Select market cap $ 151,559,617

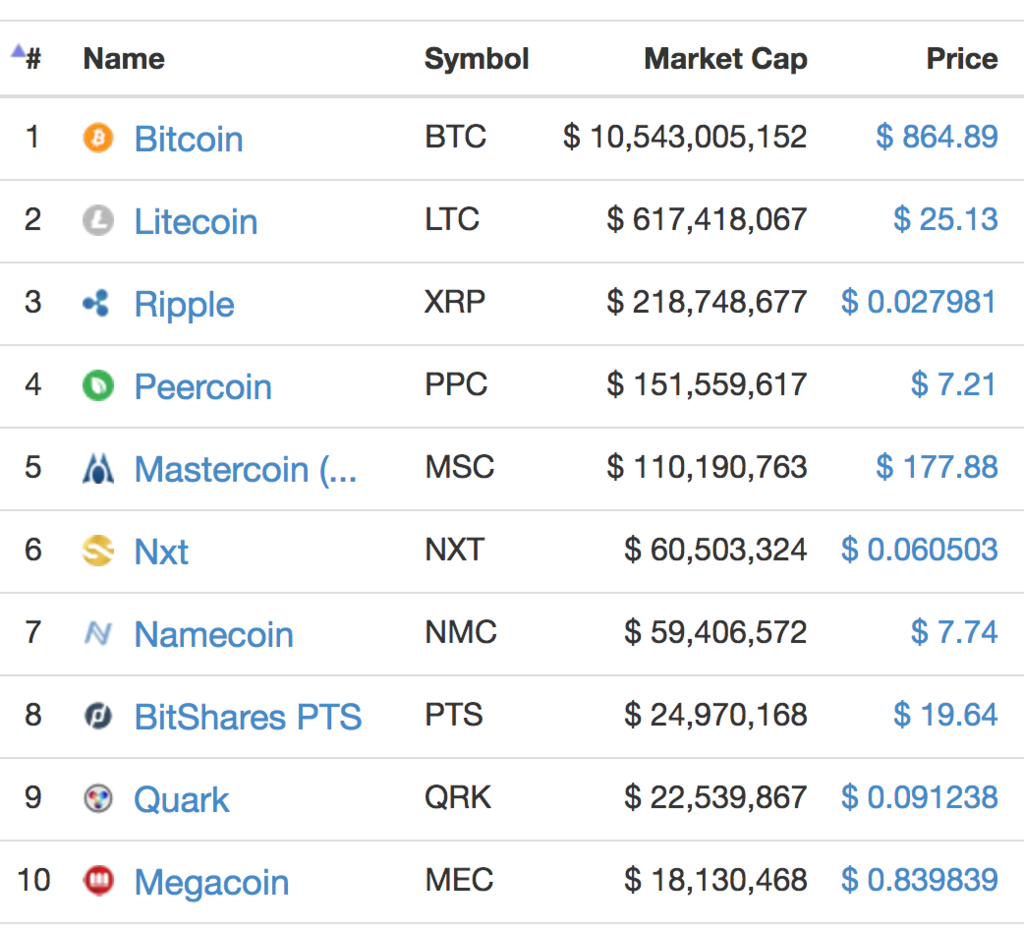coord(707,385)
